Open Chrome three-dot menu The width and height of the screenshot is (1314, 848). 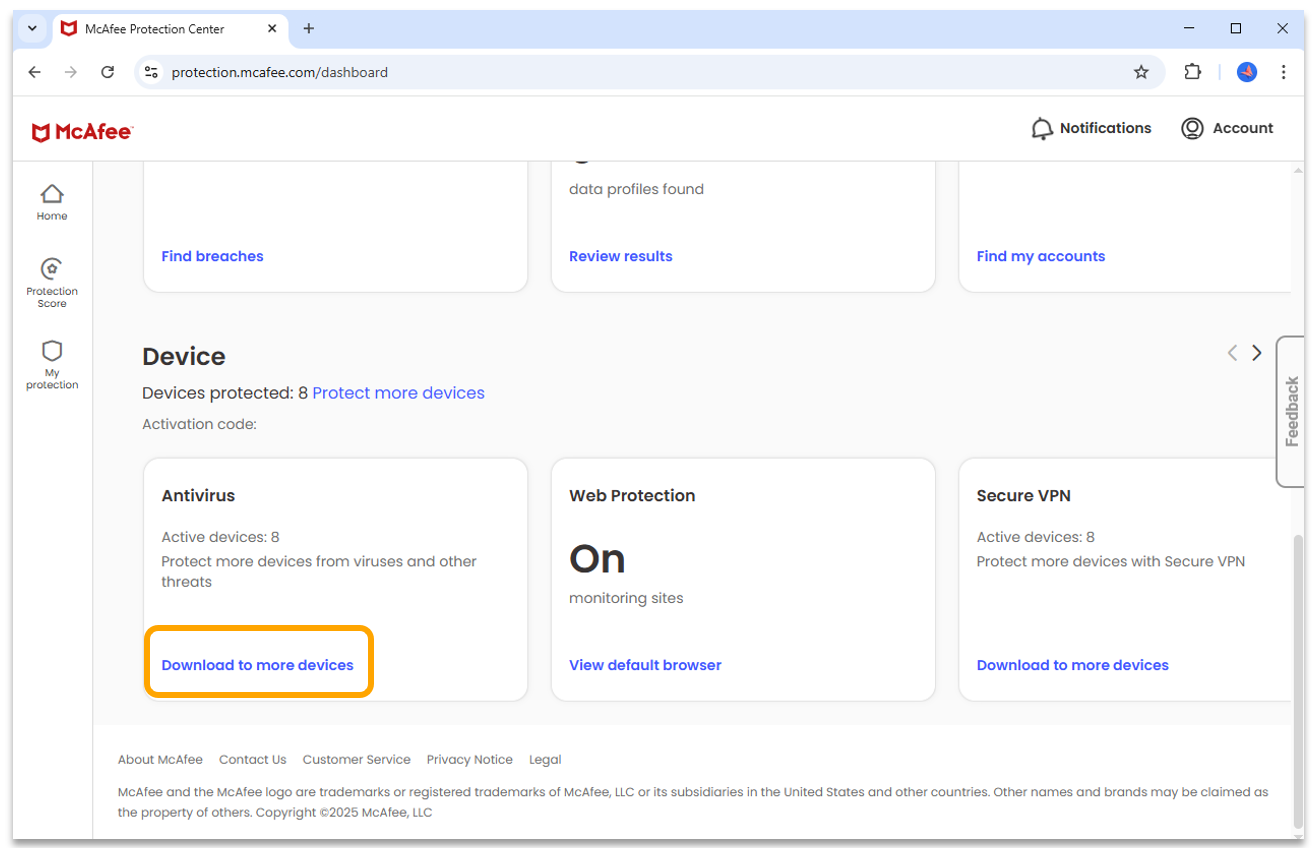1283,72
